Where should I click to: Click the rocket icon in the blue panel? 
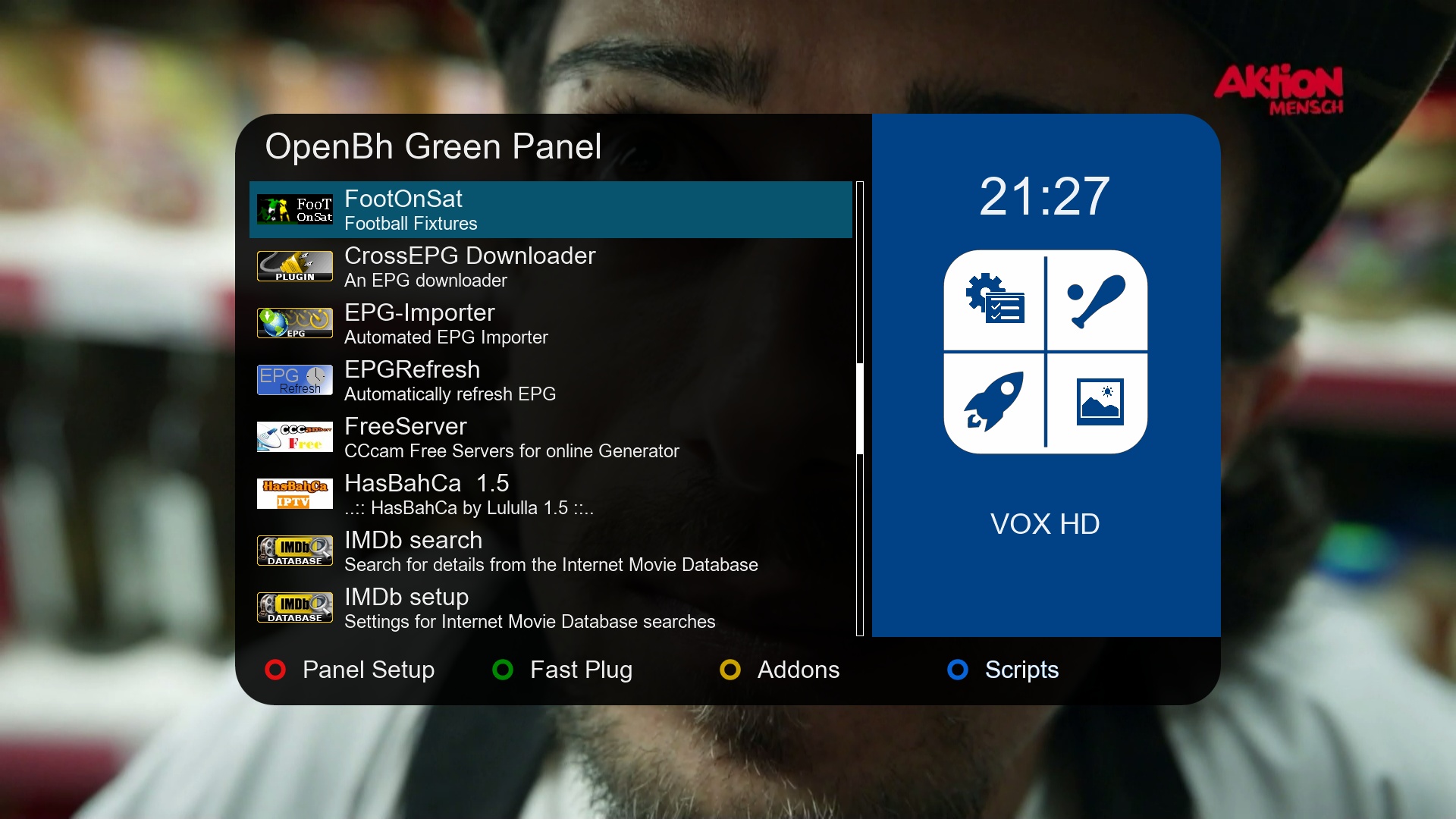tap(993, 402)
